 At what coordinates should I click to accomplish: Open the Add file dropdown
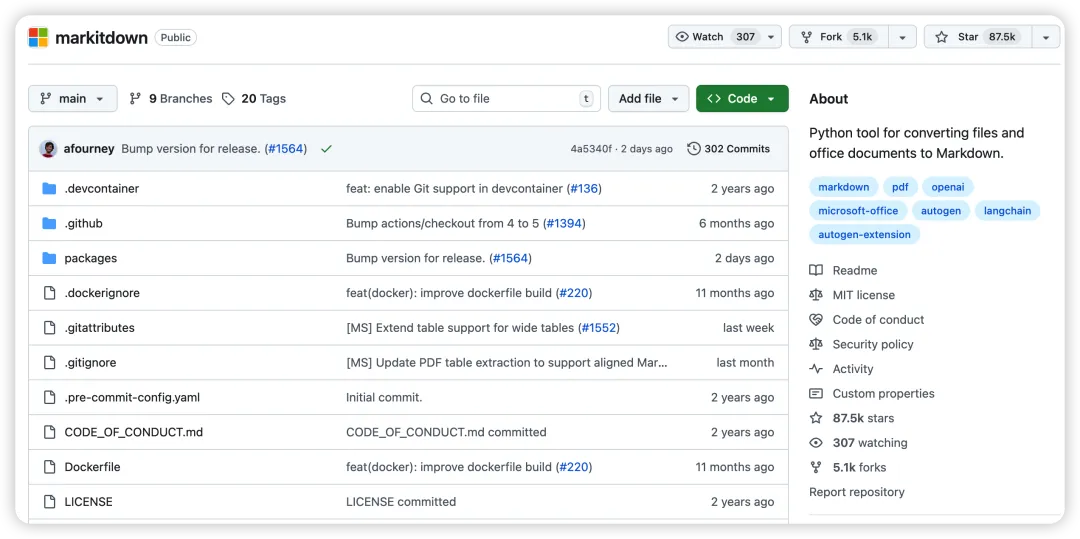coord(648,99)
